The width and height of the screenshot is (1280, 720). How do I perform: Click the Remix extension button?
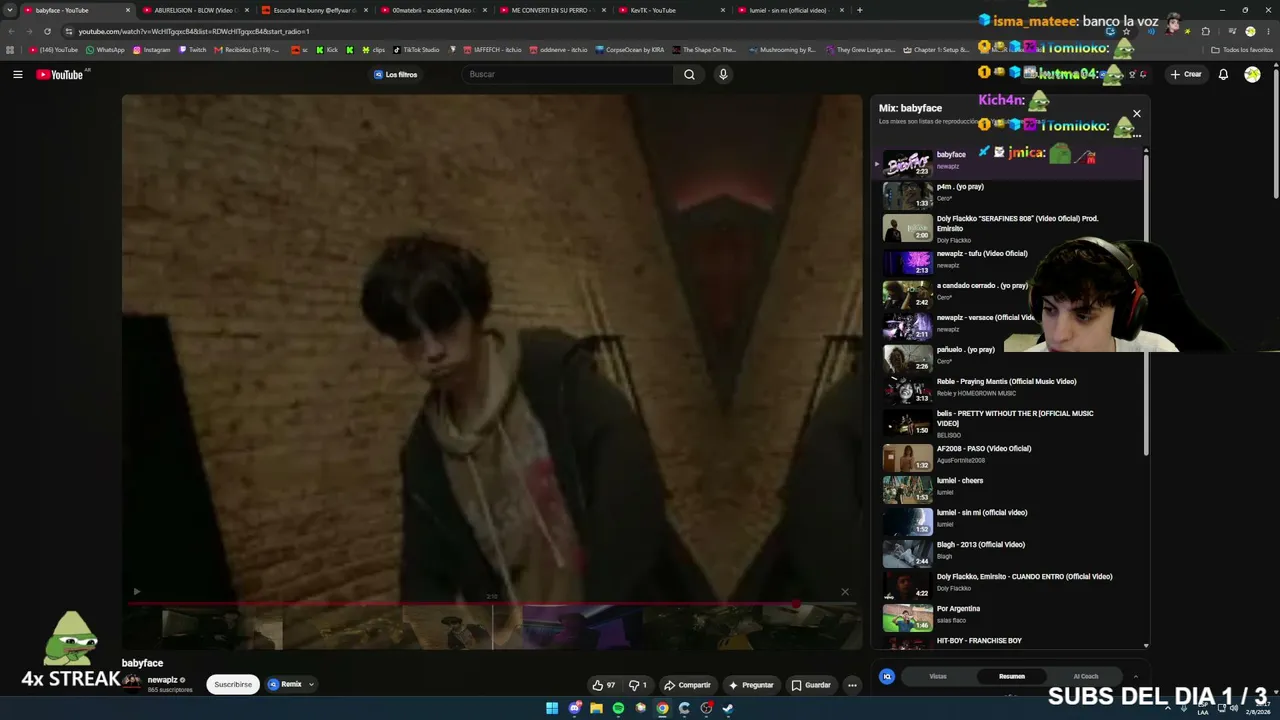[285, 684]
